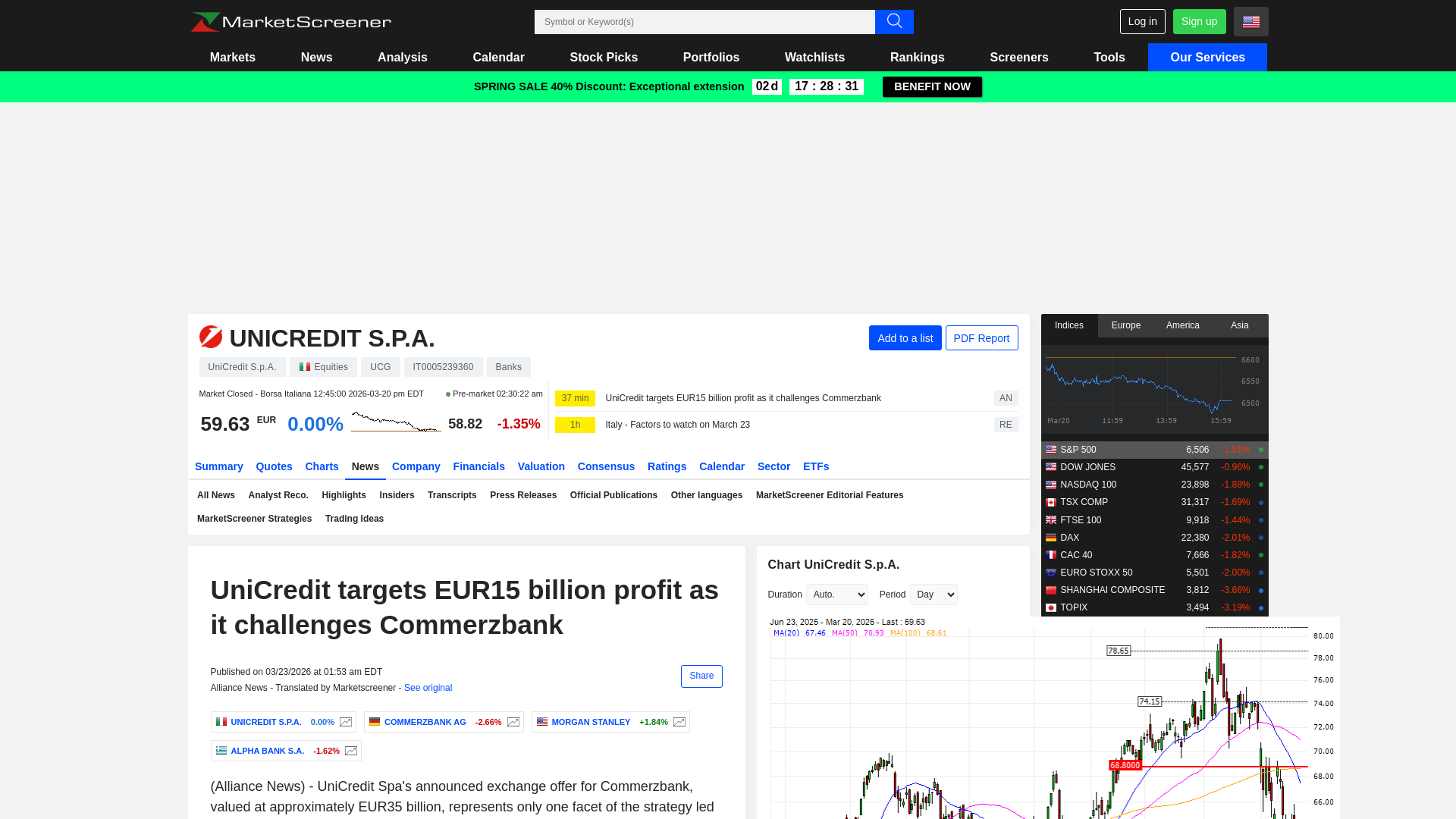The image size is (1456, 819).
Task: Click the See original link
Action: 428,688
